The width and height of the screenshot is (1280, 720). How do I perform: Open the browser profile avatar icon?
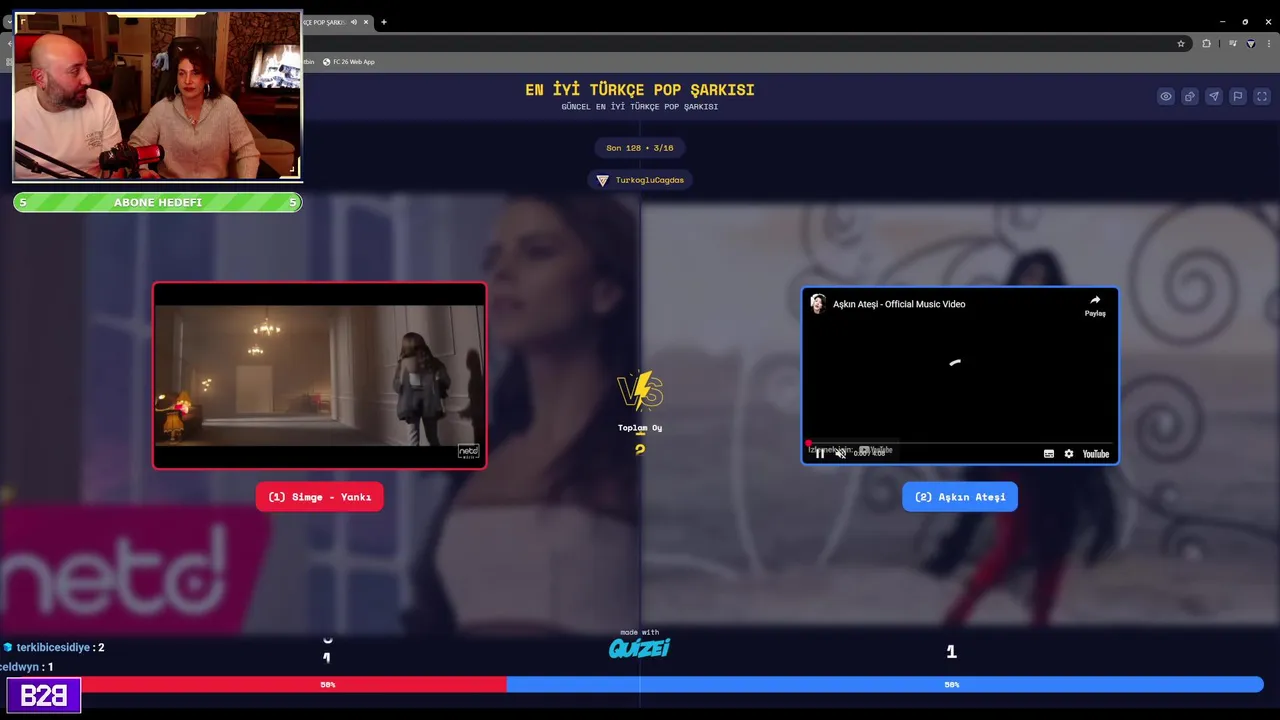[x=1250, y=44]
